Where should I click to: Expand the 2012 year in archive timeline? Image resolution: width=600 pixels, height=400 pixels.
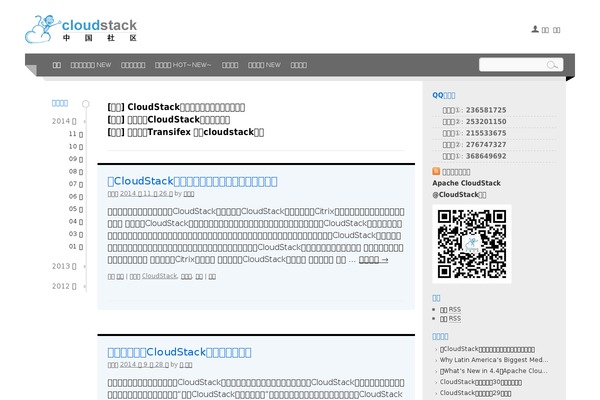64,286
